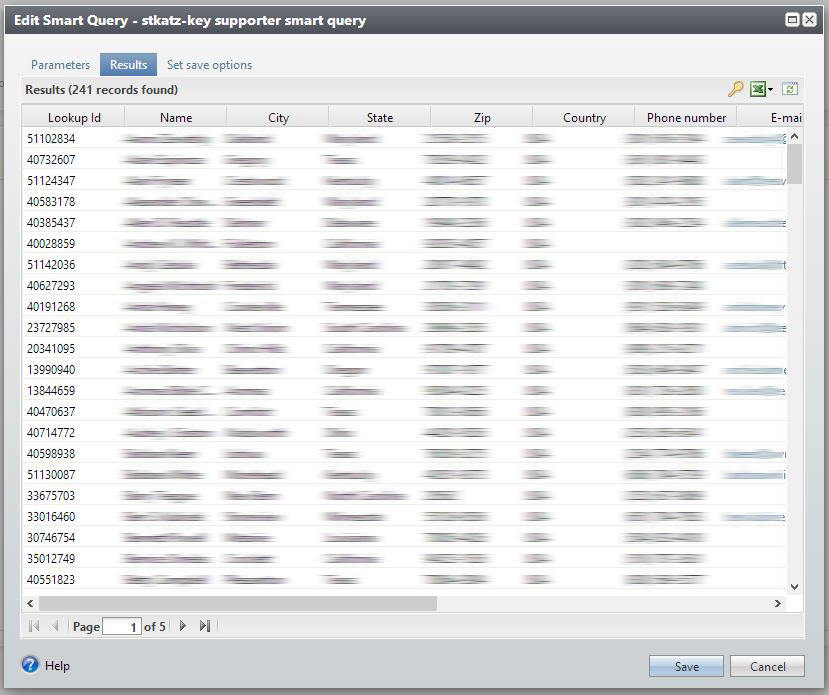The height and width of the screenshot is (695, 829).
Task: Open the Excel export dropdown arrow
Action: (x=770, y=90)
